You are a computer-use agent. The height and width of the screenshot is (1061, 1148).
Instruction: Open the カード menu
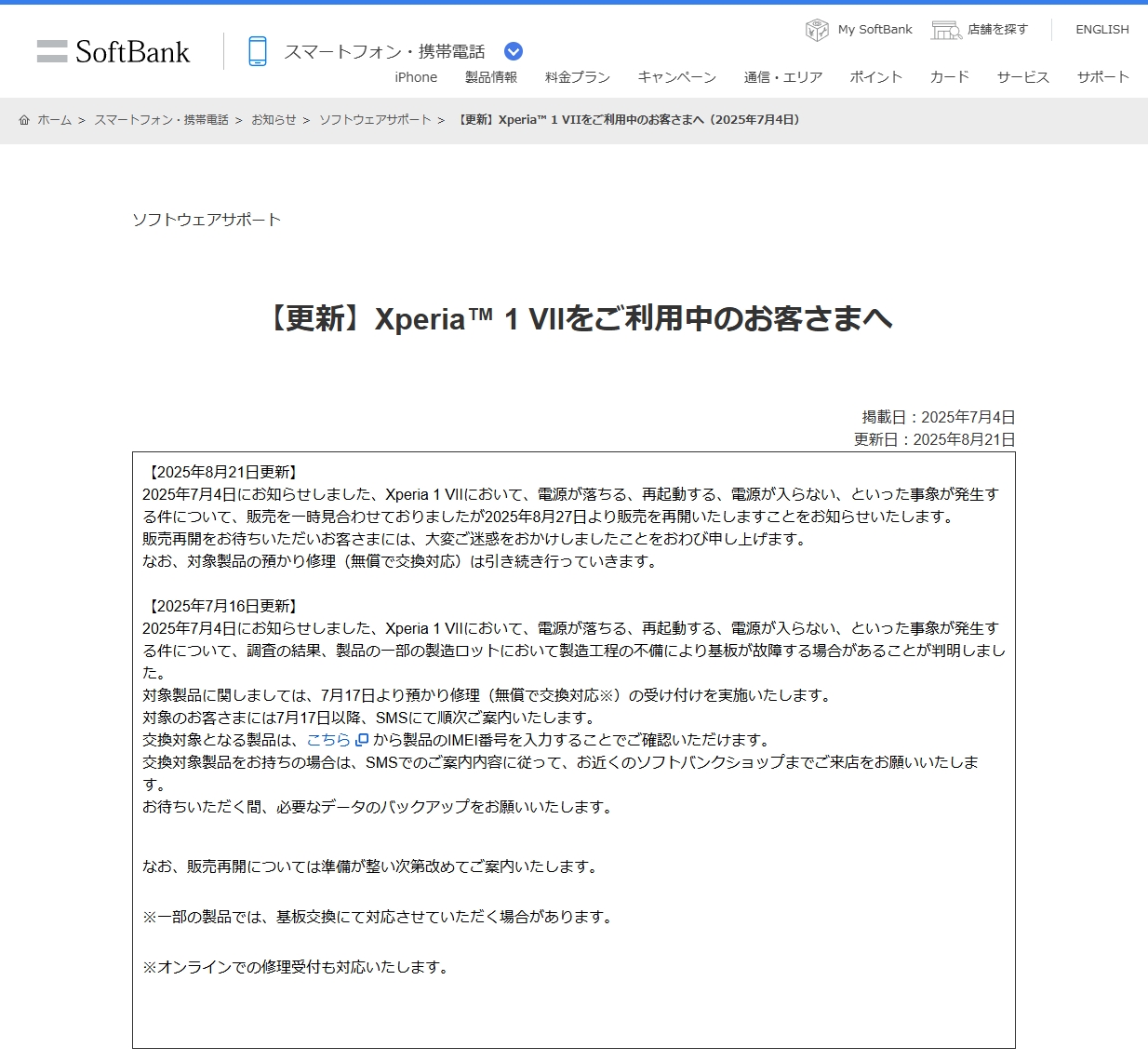[950, 77]
